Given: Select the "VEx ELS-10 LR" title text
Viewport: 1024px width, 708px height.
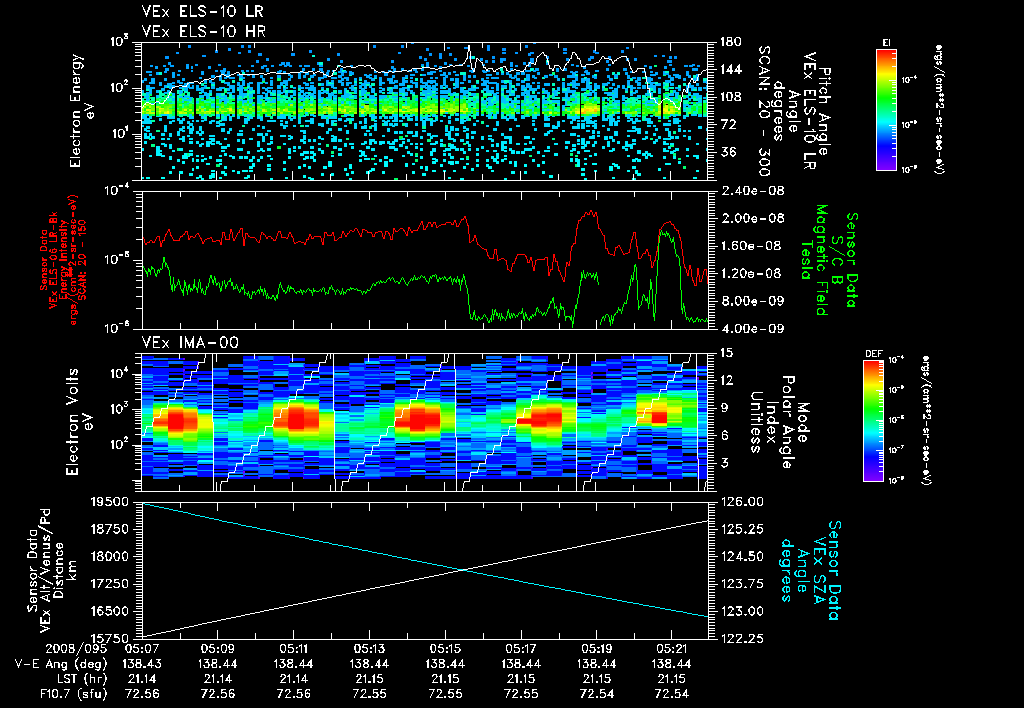Looking at the screenshot, I should pyautogui.click(x=203, y=12).
